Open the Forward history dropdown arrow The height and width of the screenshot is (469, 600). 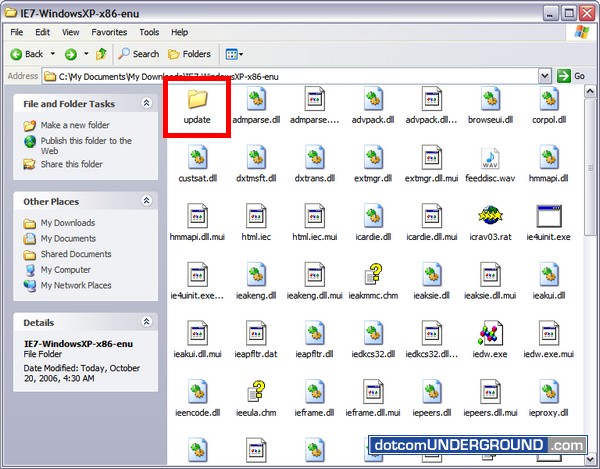(x=86, y=54)
